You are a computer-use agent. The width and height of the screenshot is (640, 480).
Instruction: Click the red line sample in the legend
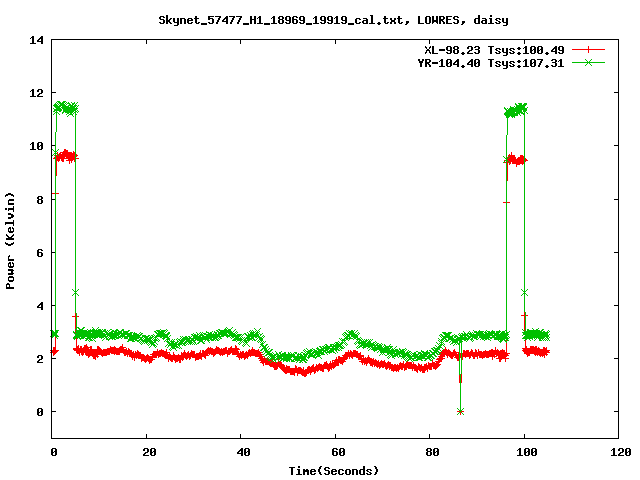(x=588, y=50)
